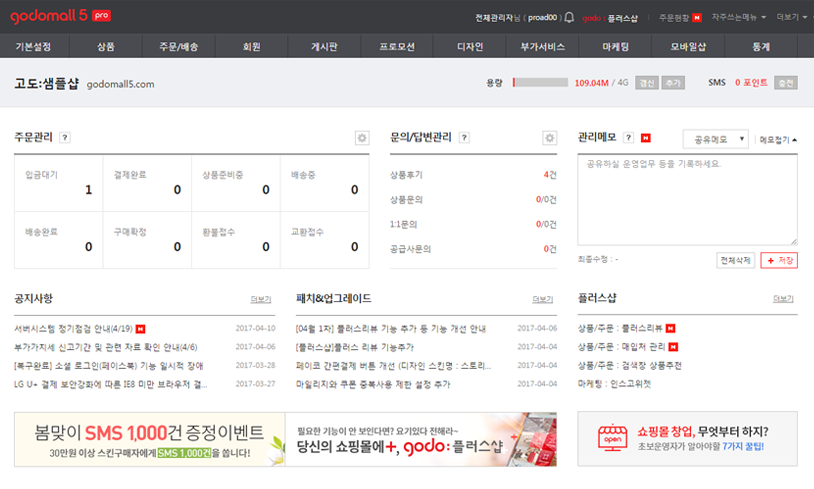Open 플러스샵 item 마케팅 : 인스고위젯

tap(614, 384)
